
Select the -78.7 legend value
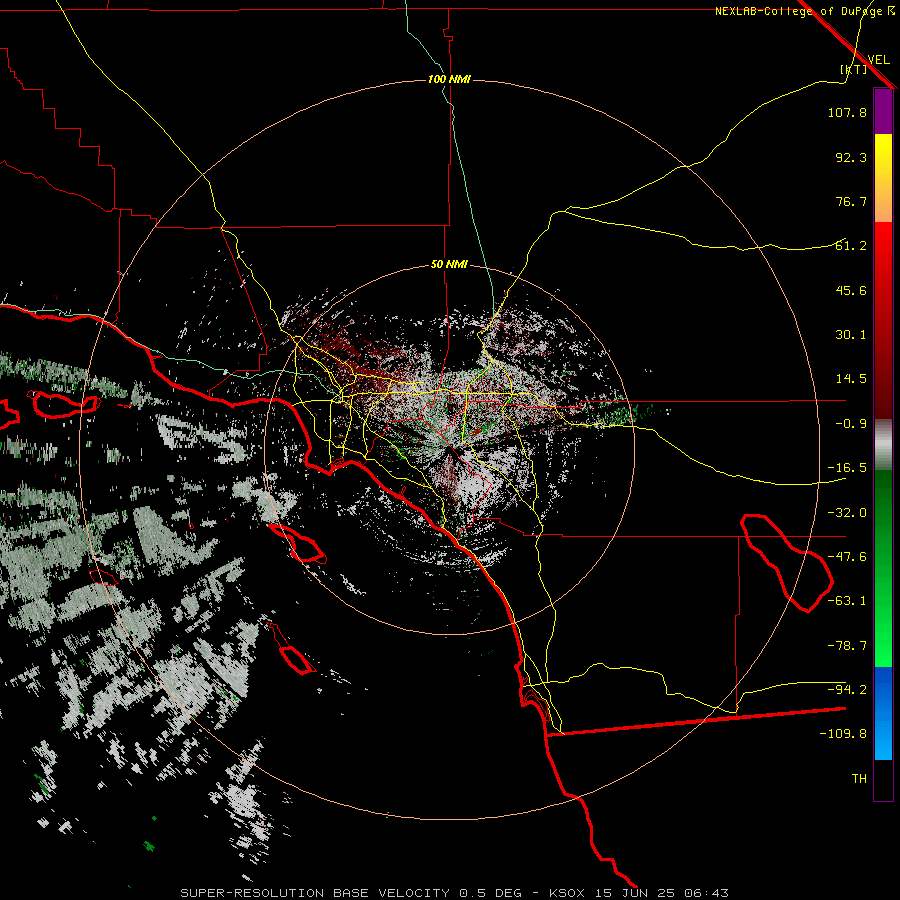pyautogui.click(x=847, y=646)
